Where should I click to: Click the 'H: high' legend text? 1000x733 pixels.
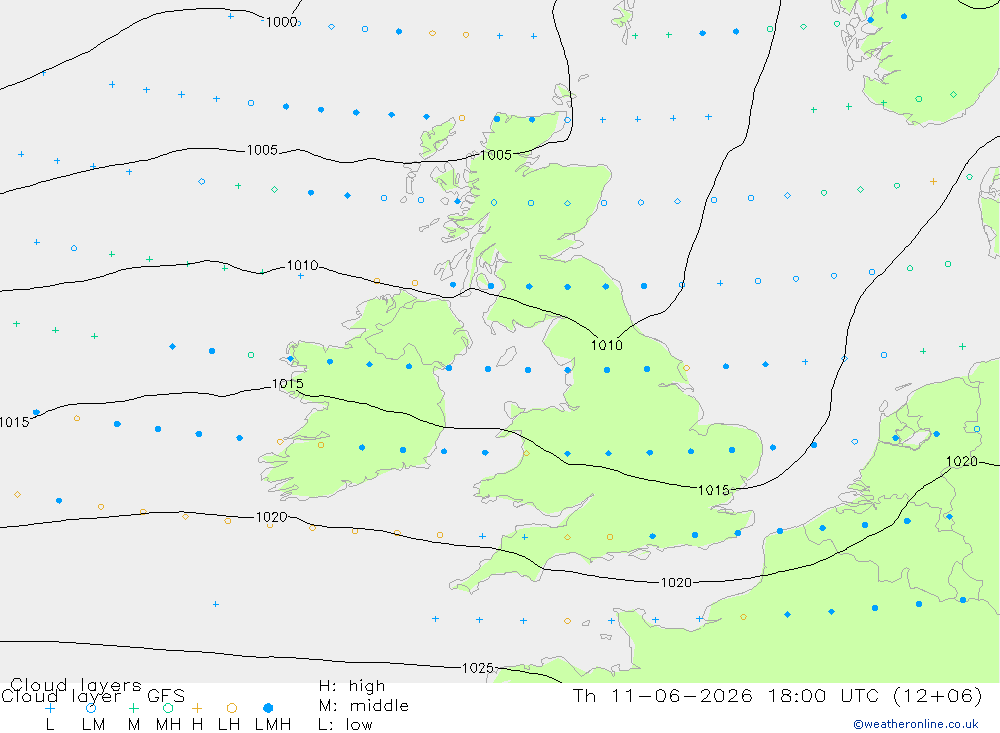pyautogui.click(x=352, y=686)
